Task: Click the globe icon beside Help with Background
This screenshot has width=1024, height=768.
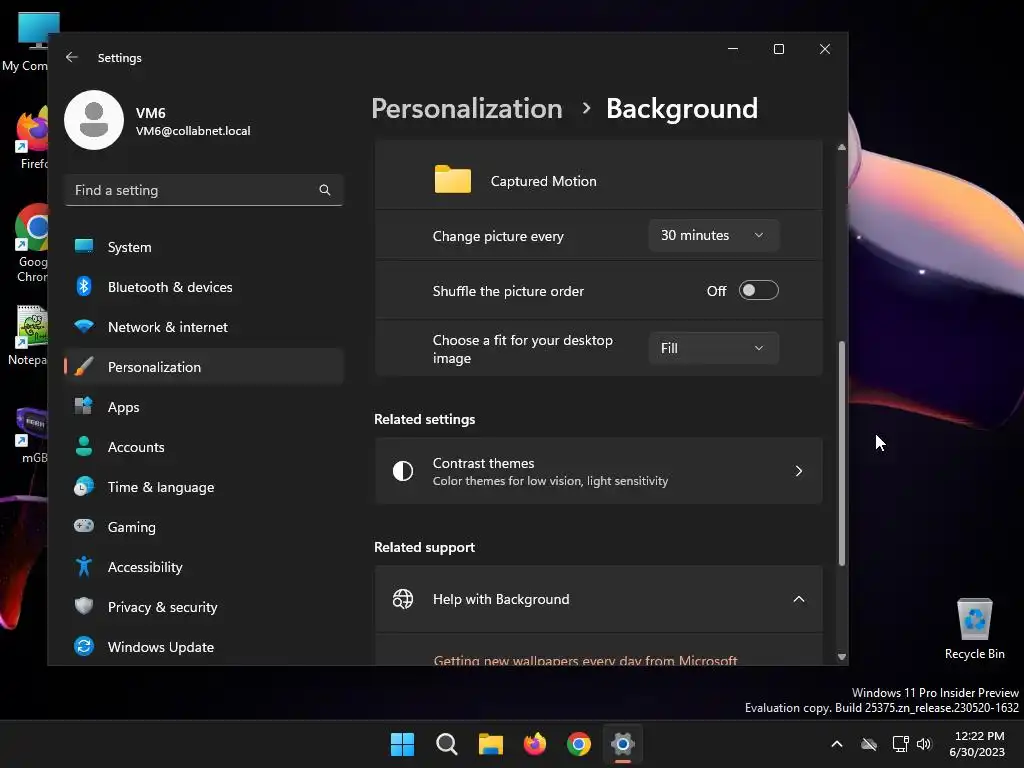Action: click(403, 599)
